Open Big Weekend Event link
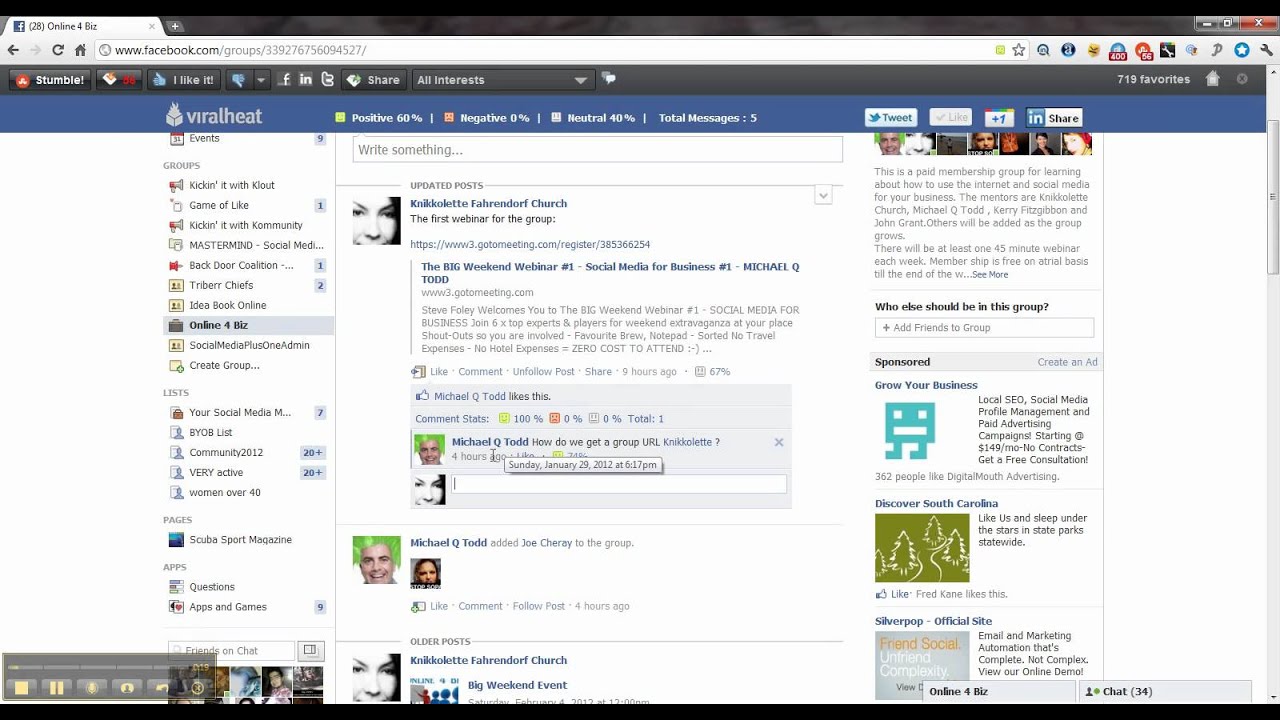 (x=517, y=685)
